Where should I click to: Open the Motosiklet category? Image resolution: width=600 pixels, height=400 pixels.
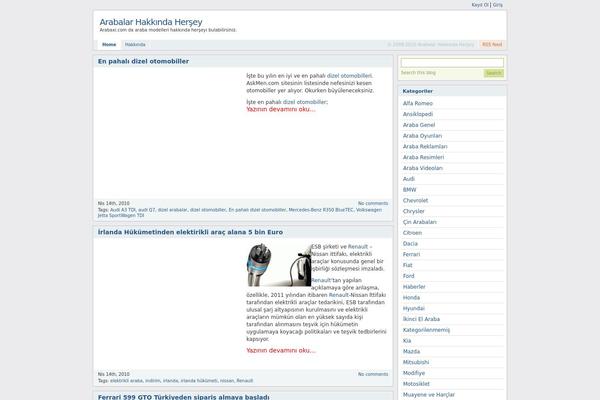tap(416, 384)
